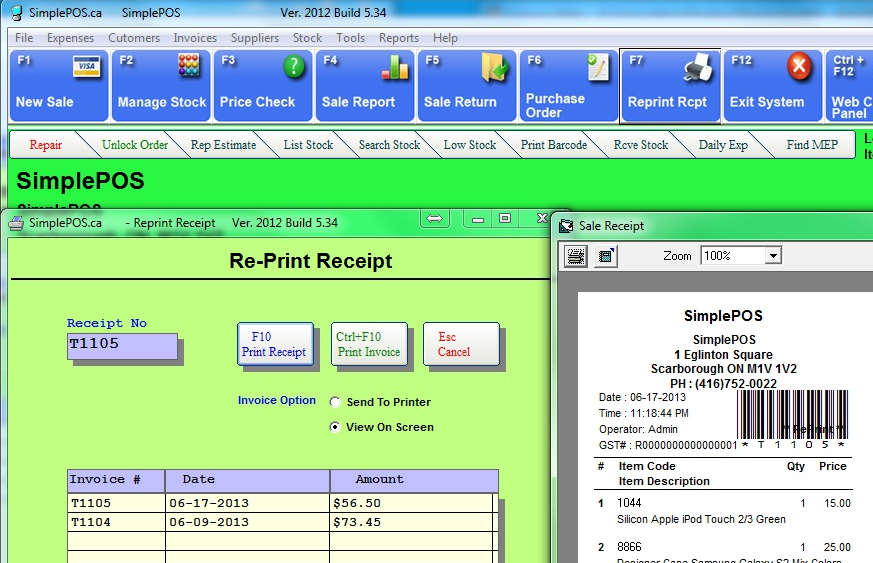Open the Cutomers menu
This screenshot has height=563, width=873.
(134, 38)
